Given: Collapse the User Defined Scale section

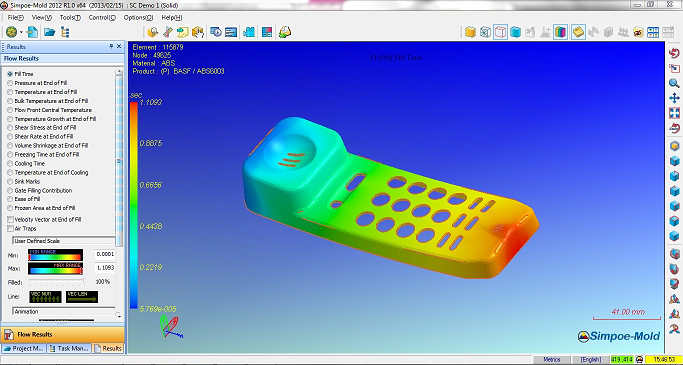Looking at the screenshot, I should pos(64,241).
